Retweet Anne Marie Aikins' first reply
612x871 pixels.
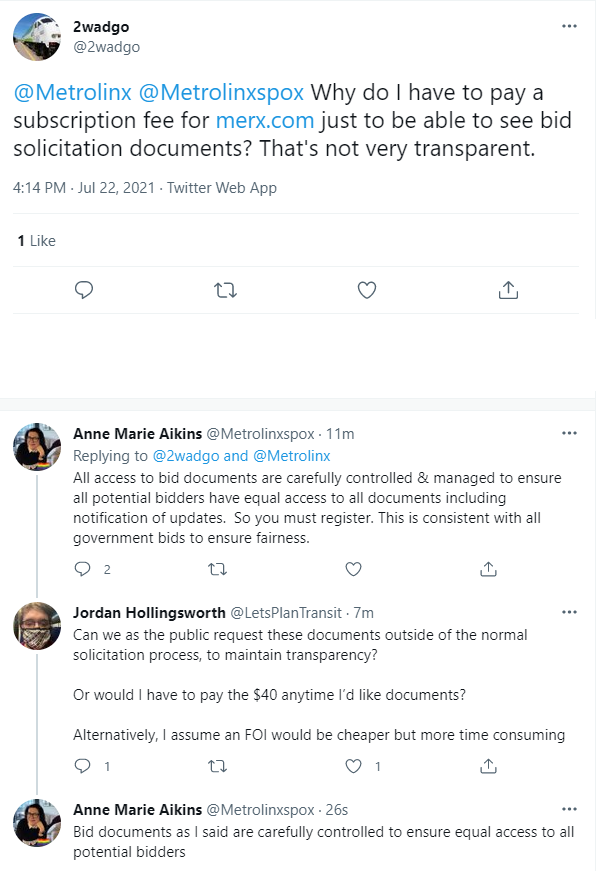pyautogui.click(x=217, y=569)
